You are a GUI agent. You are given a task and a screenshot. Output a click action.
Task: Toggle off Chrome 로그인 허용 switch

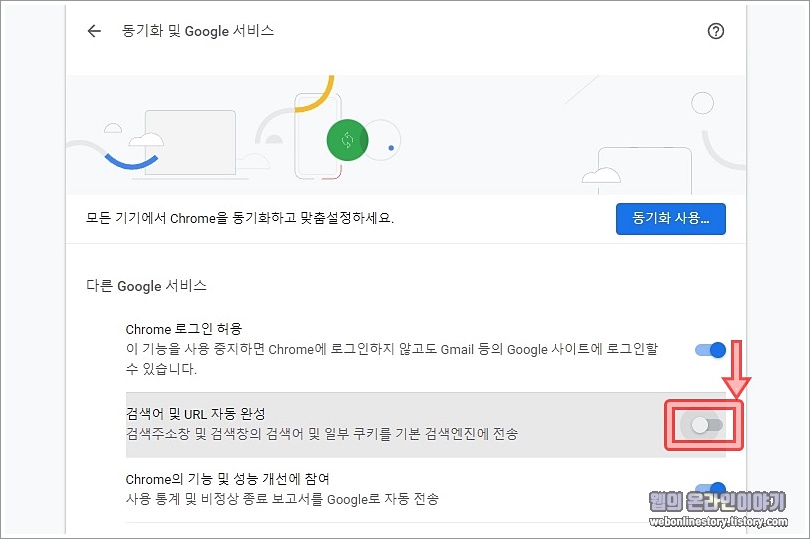710,350
